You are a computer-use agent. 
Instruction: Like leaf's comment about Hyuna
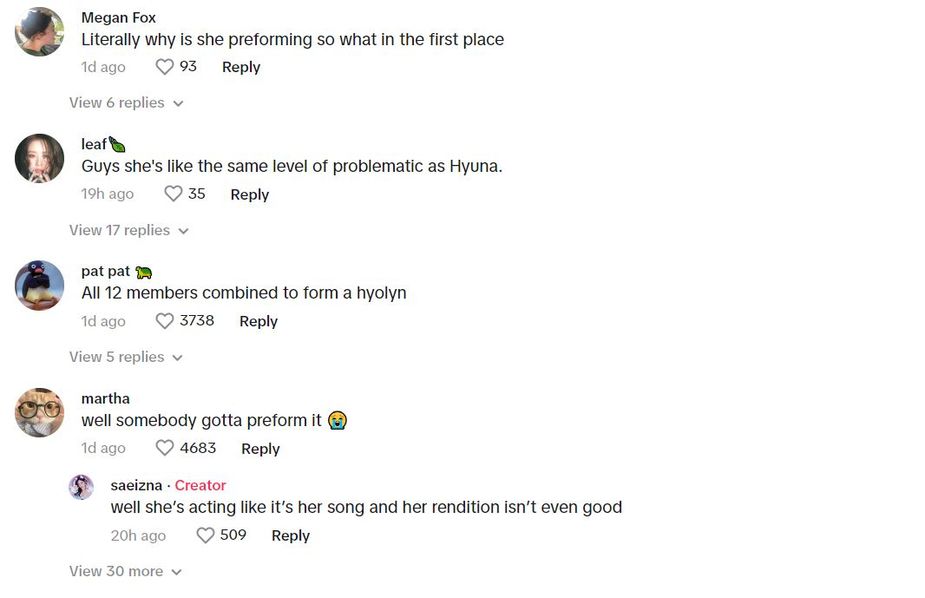[172, 194]
